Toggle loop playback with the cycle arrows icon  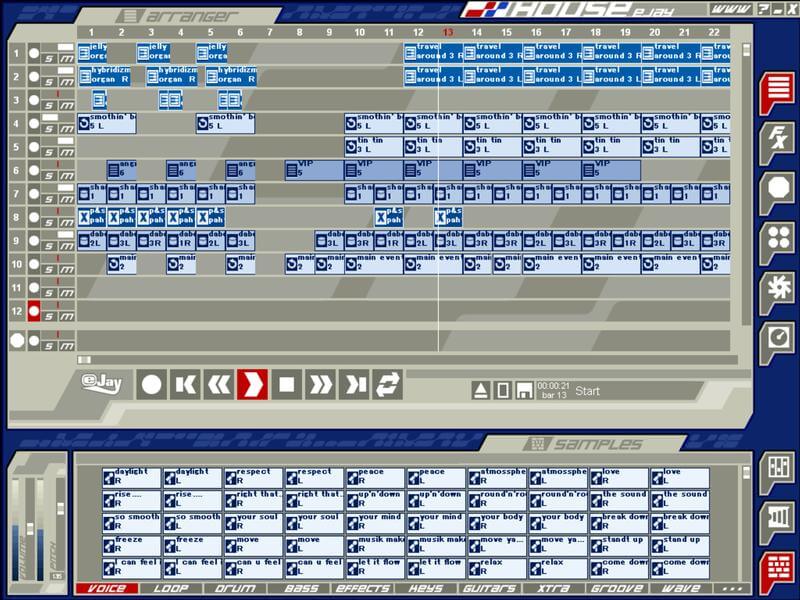pyautogui.click(x=387, y=384)
